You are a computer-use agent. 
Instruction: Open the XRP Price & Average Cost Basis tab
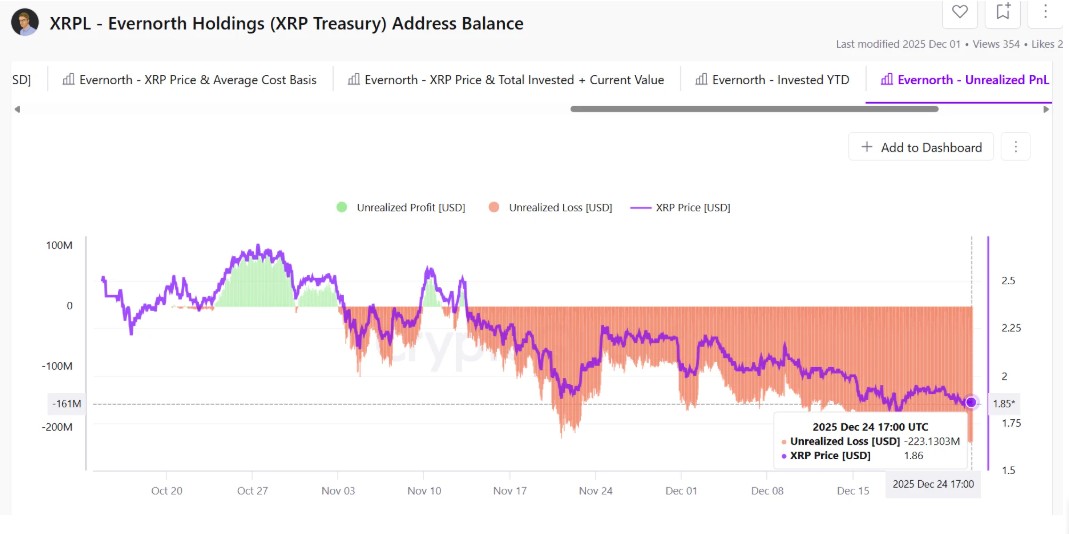click(189, 80)
